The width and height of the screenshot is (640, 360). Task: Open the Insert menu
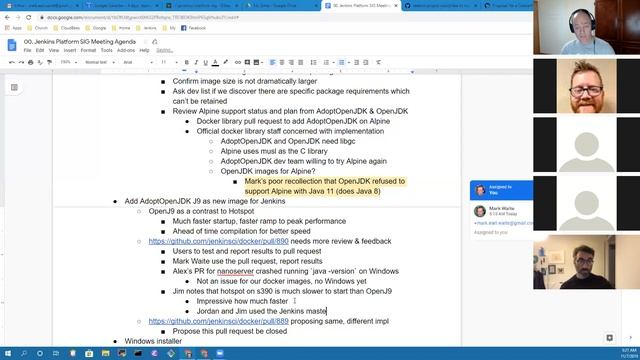[x=70, y=50]
